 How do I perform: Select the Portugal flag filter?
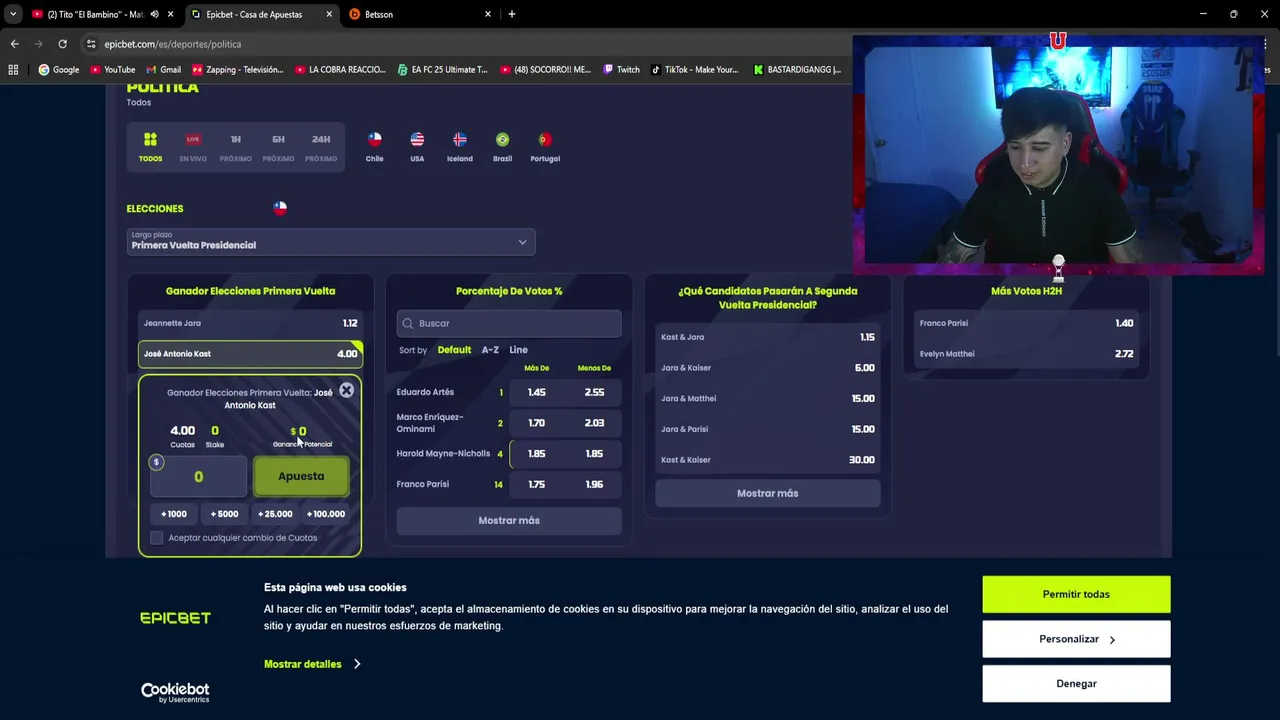pos(545,147)
